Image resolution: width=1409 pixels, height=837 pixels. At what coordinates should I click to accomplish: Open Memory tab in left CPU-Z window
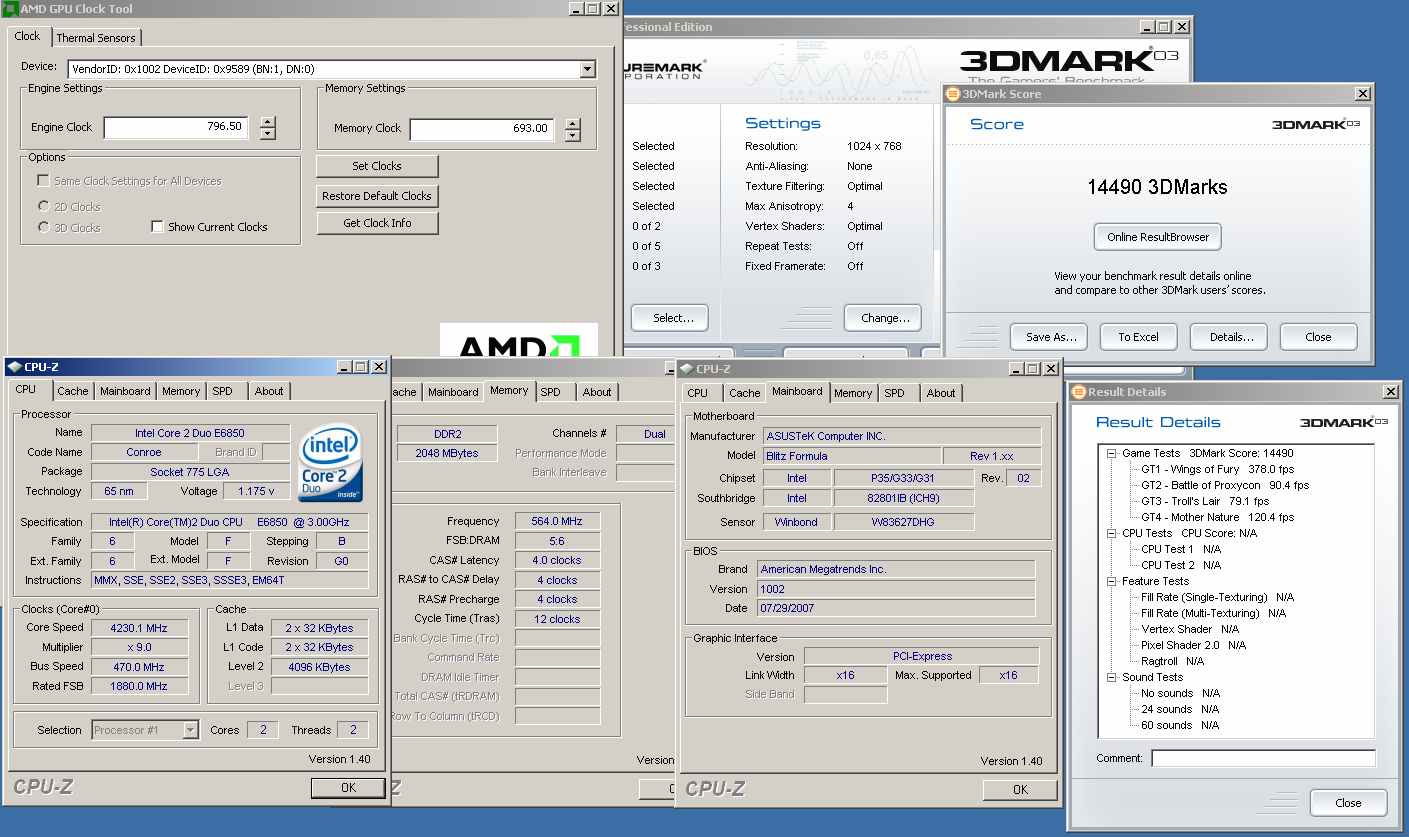tap(181, 391)
